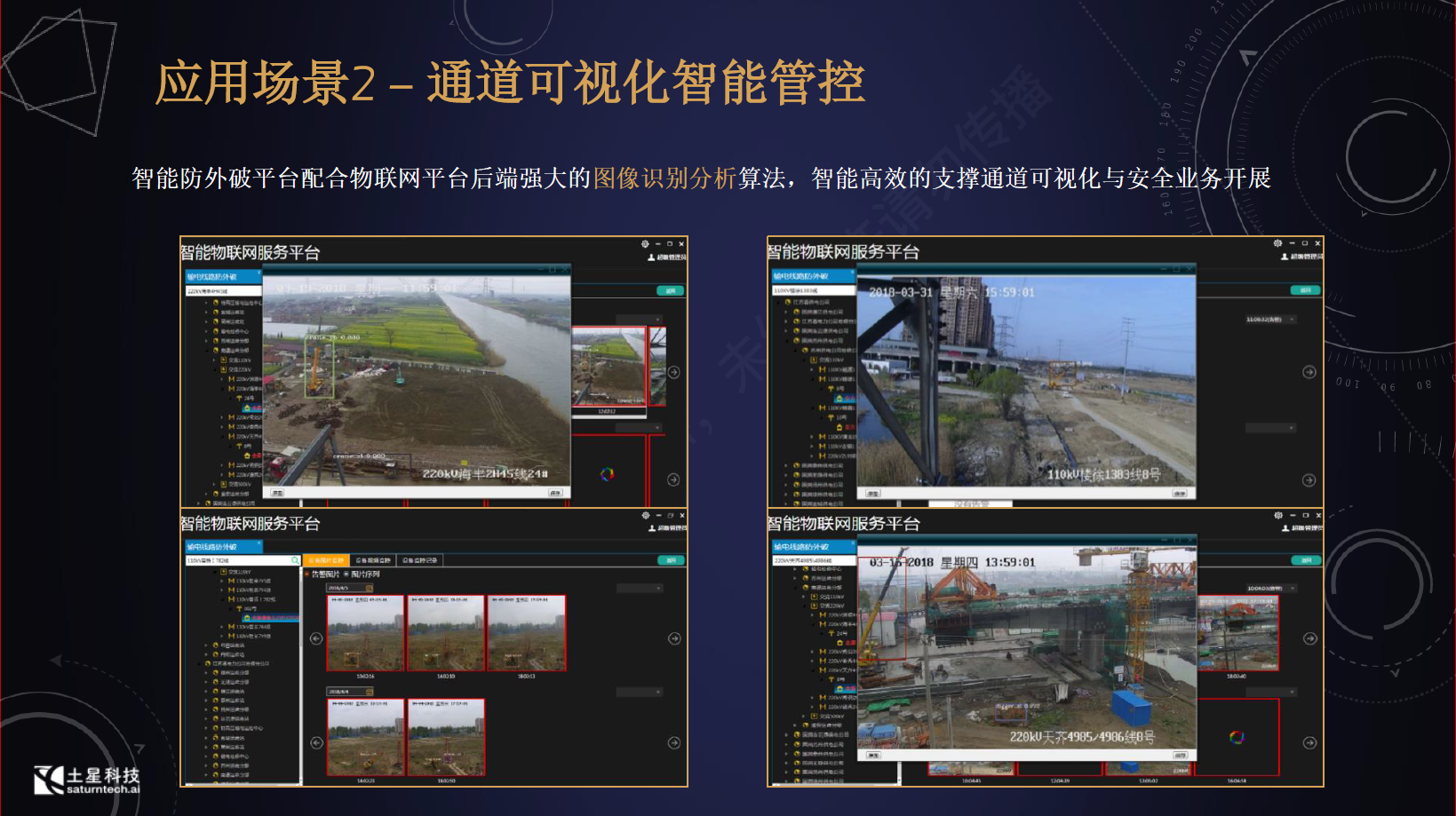Open settings gear in bottom-right platform window
Screen dimensions: 1456x816
(x=1278, y=515)
